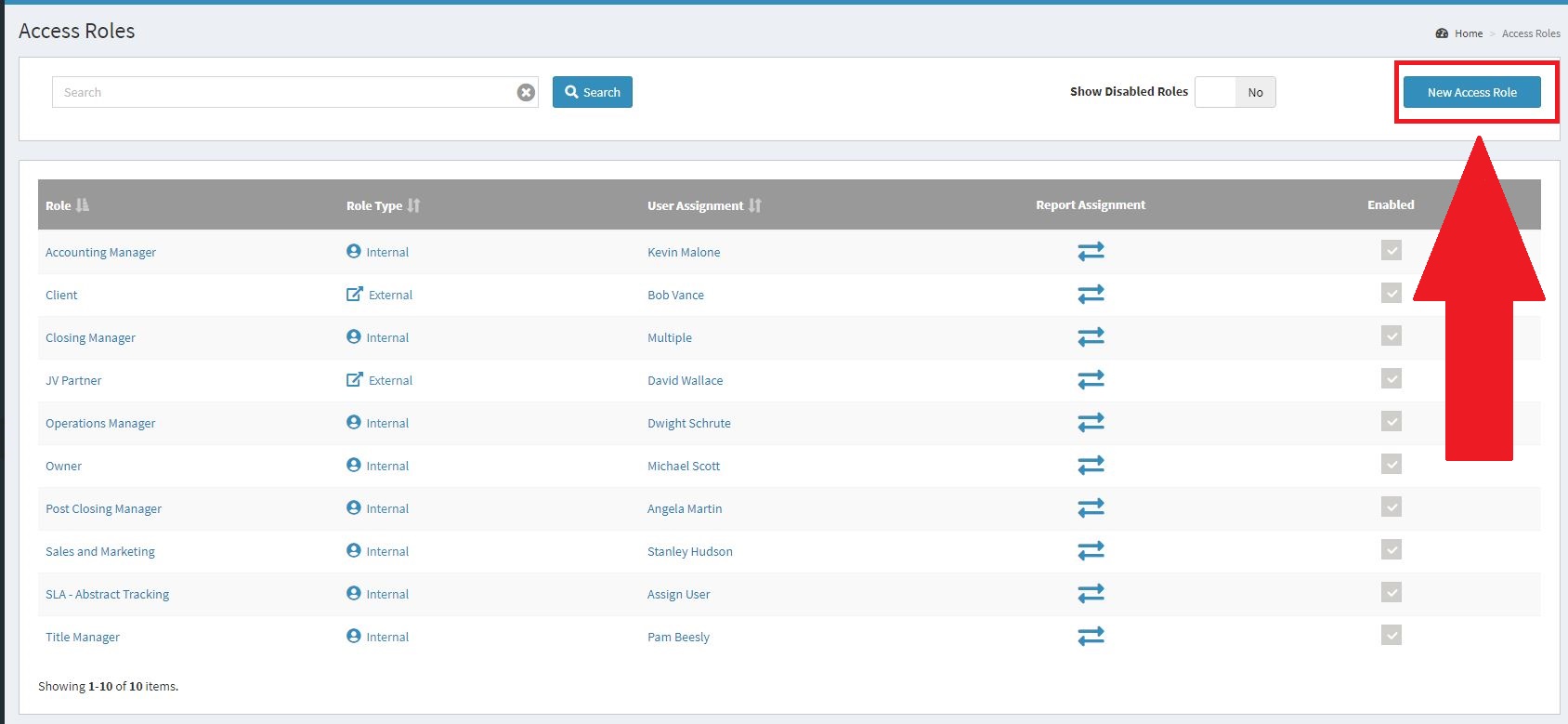Click into the Search input field
This screenshot has width=1568, height=724.
283,92
